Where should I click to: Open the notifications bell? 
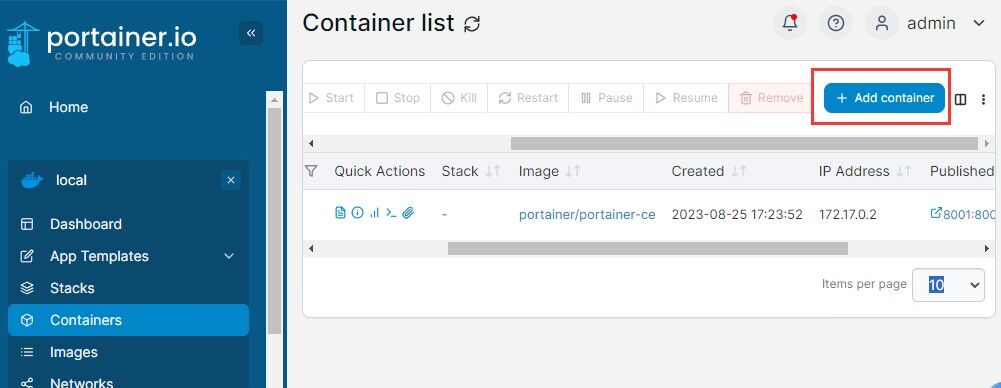(x=790, y=23)
